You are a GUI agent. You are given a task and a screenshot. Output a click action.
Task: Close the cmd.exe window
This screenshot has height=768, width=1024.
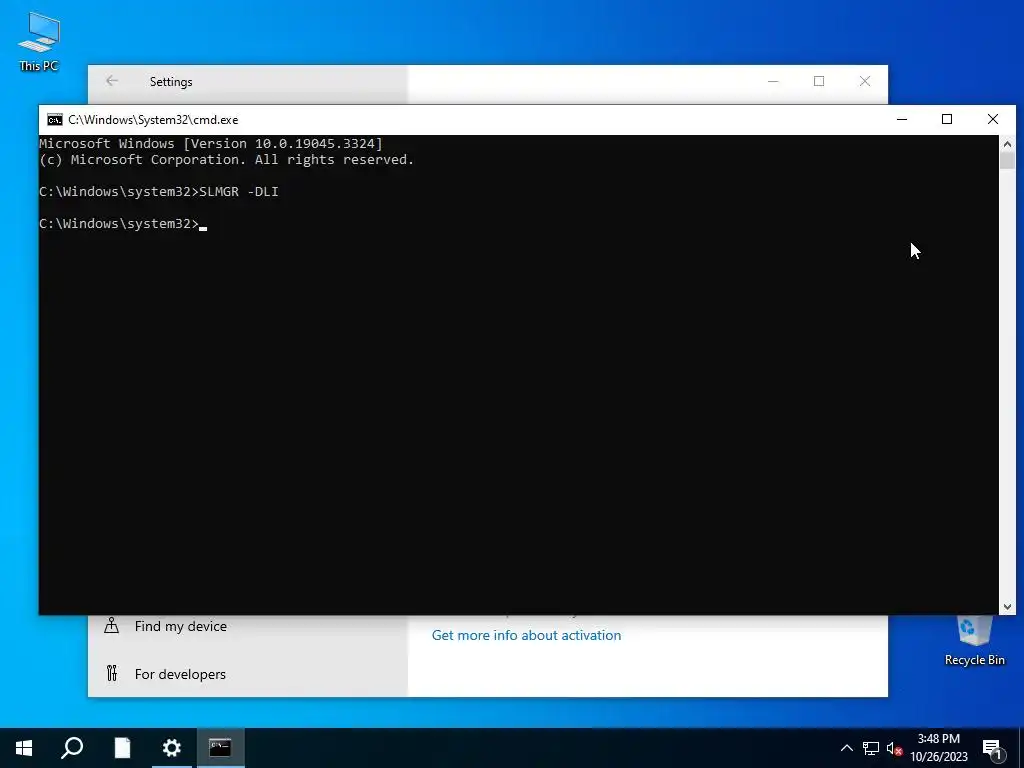(x=993, y=120)
